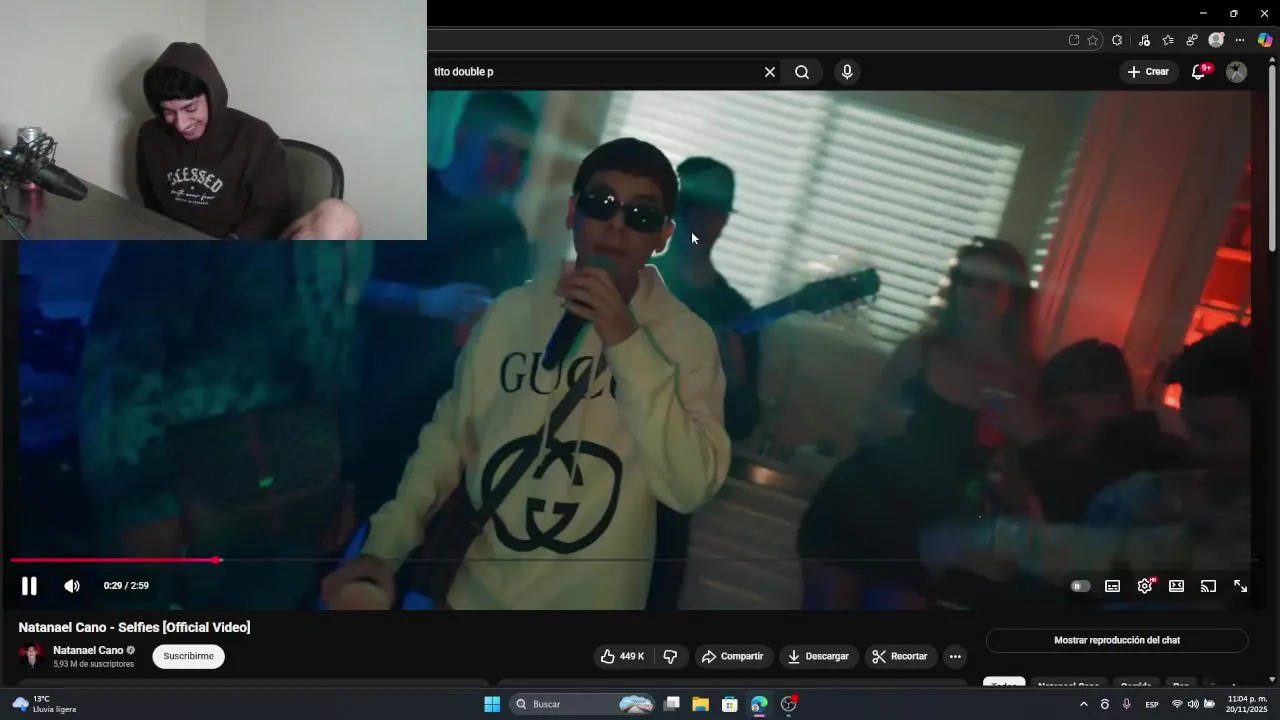Open the Copilot icon in the browser
Screen dimensions: 1280x720
(x=1265, y=40)
